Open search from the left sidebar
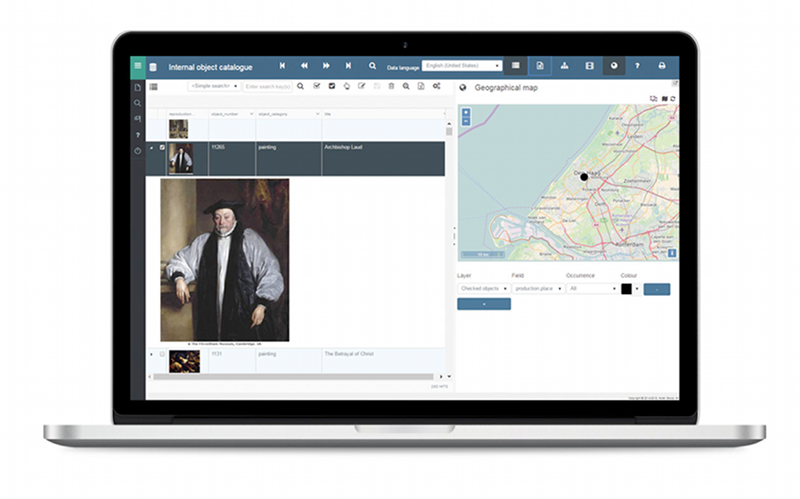The image size is (800, 499). coord(137,103)
